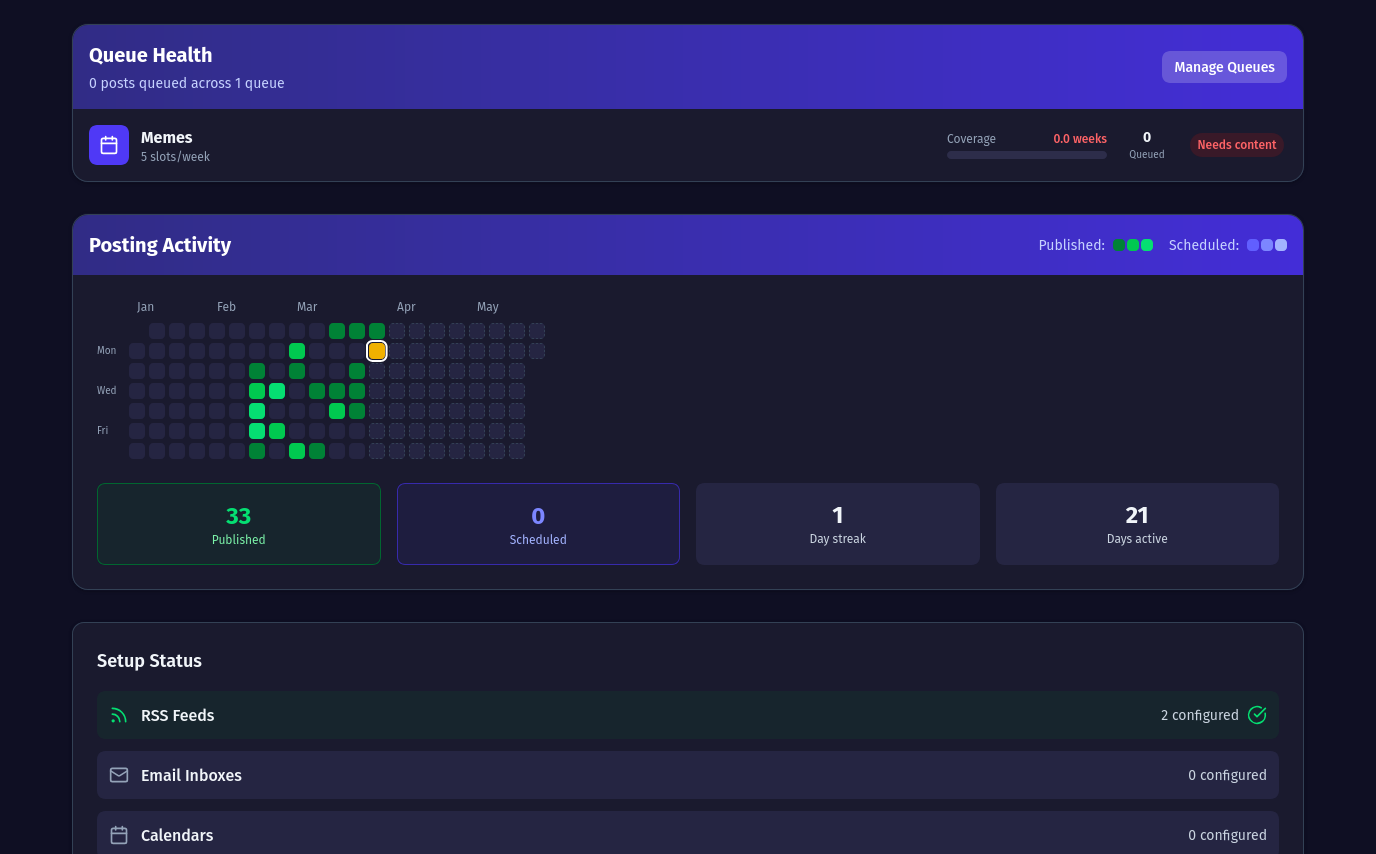
Task: Click the green checkmark beside 2 configured
Action: click(1257, 715)
